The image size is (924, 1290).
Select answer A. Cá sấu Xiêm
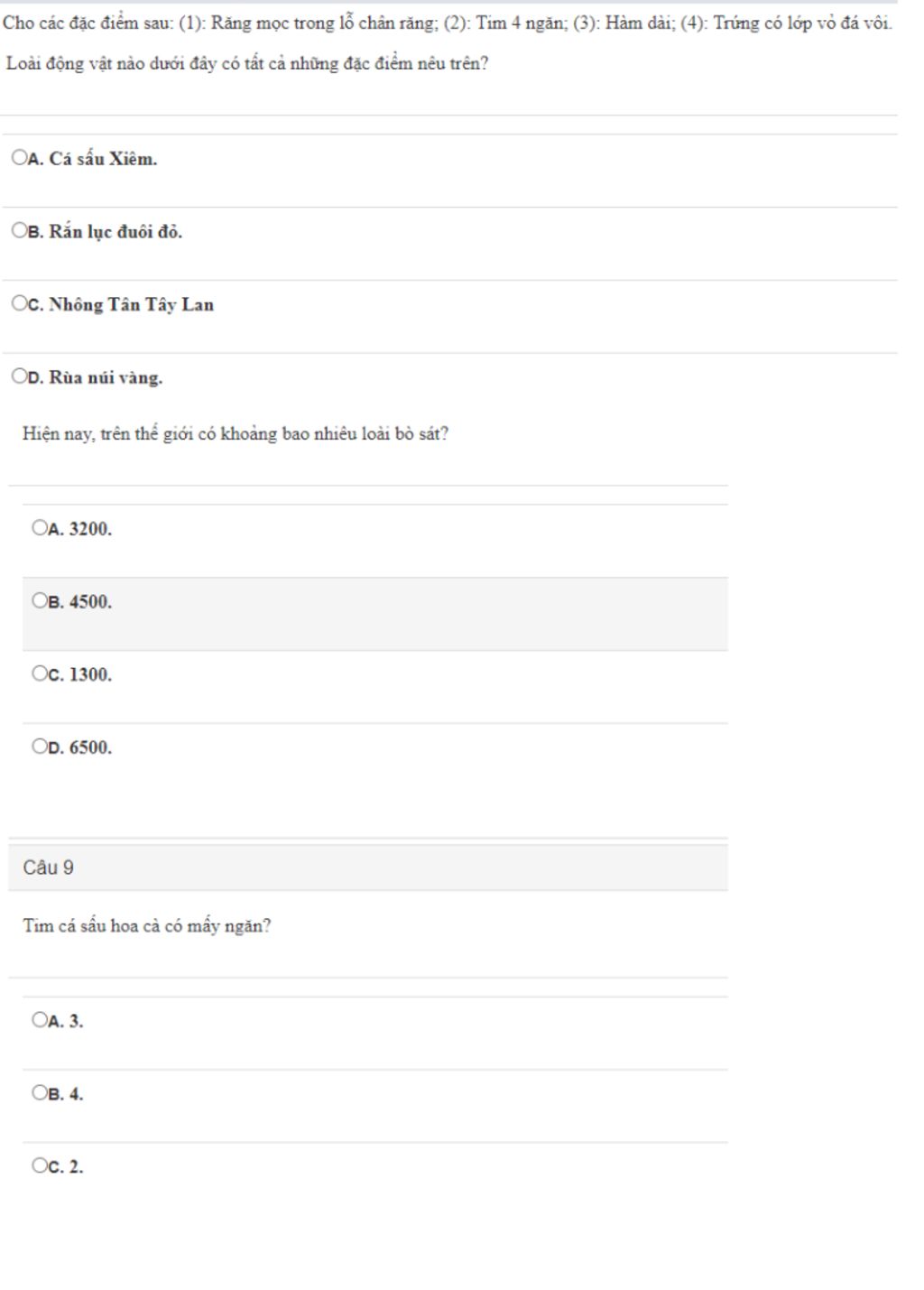pos(19,158)
